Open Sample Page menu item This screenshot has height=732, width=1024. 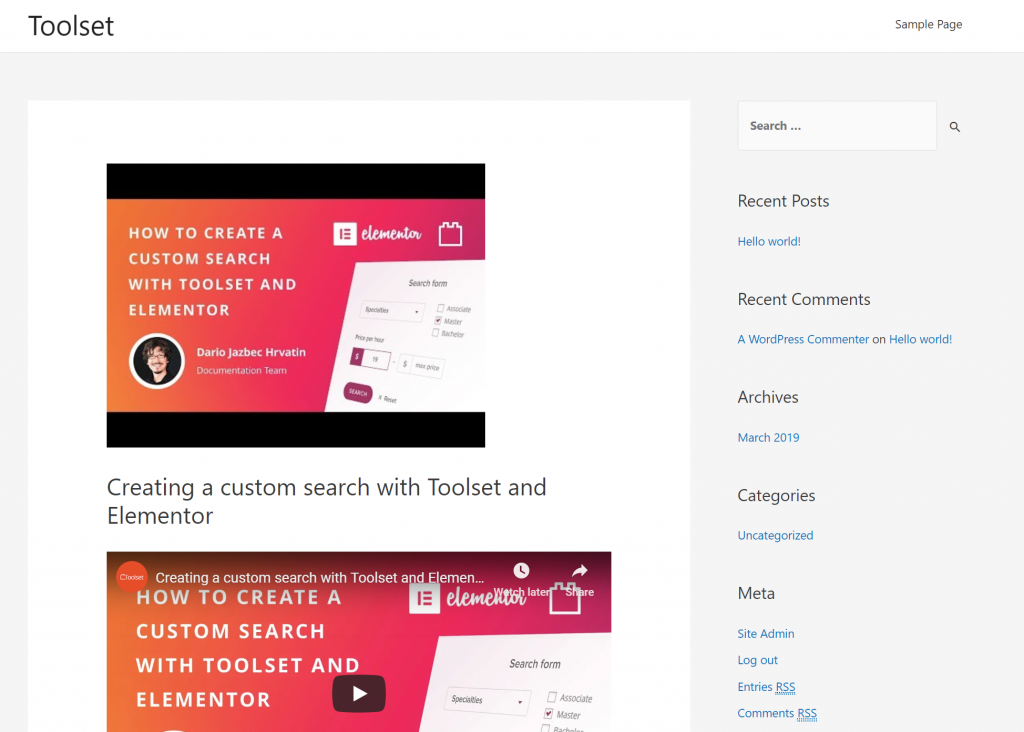point(928,24)
